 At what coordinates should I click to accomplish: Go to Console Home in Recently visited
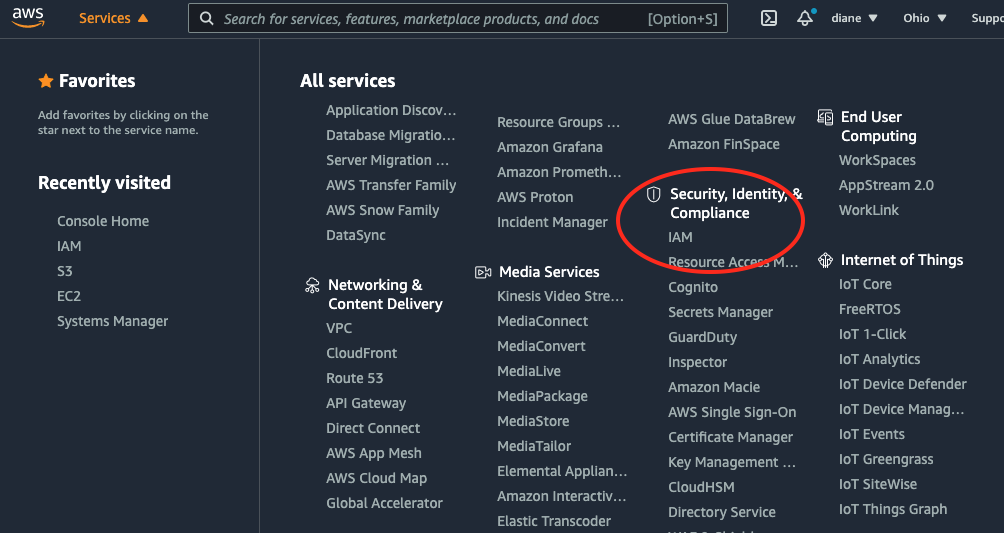[103, 221]
